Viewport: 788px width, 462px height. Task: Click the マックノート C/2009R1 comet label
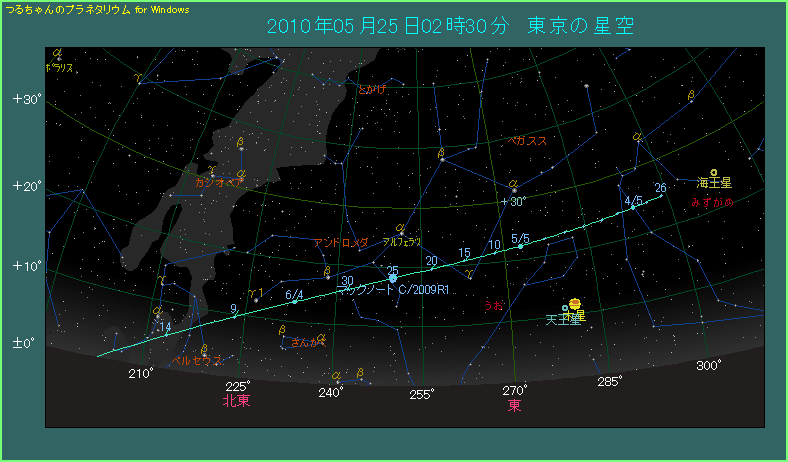(393, 291)
